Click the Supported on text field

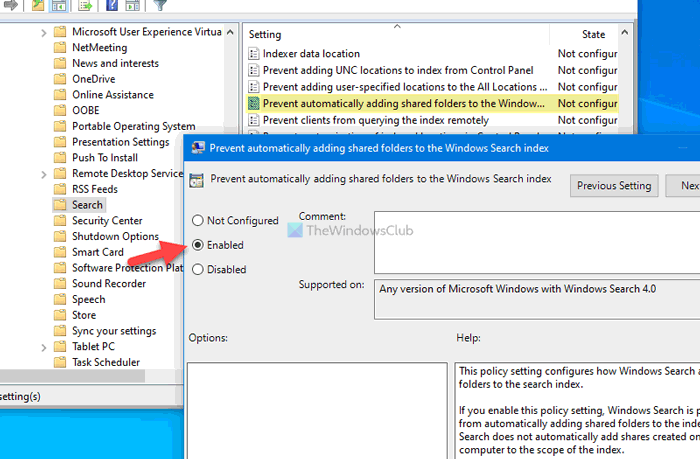point(537,299)
